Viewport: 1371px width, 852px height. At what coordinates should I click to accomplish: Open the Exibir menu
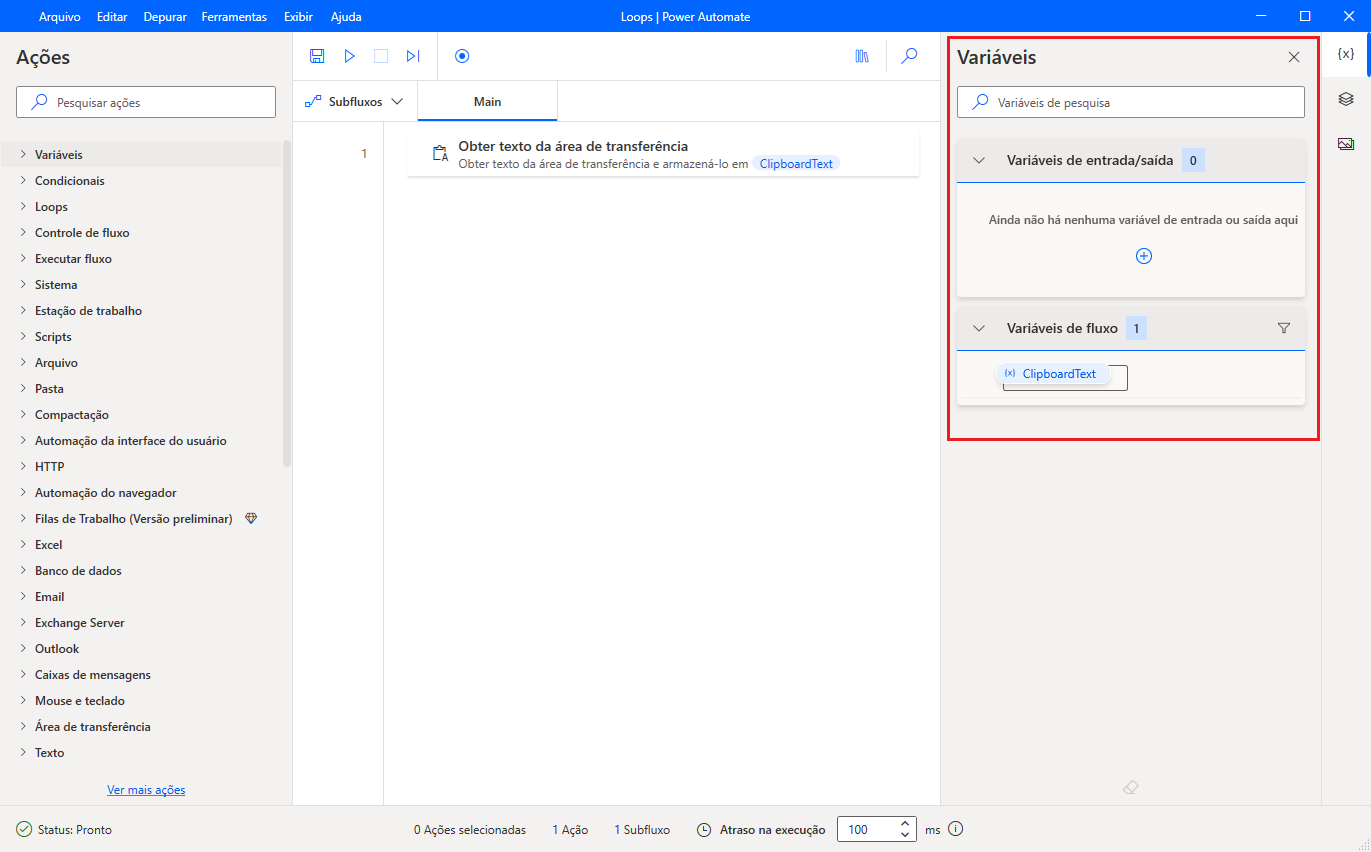(x=298, y=17)
